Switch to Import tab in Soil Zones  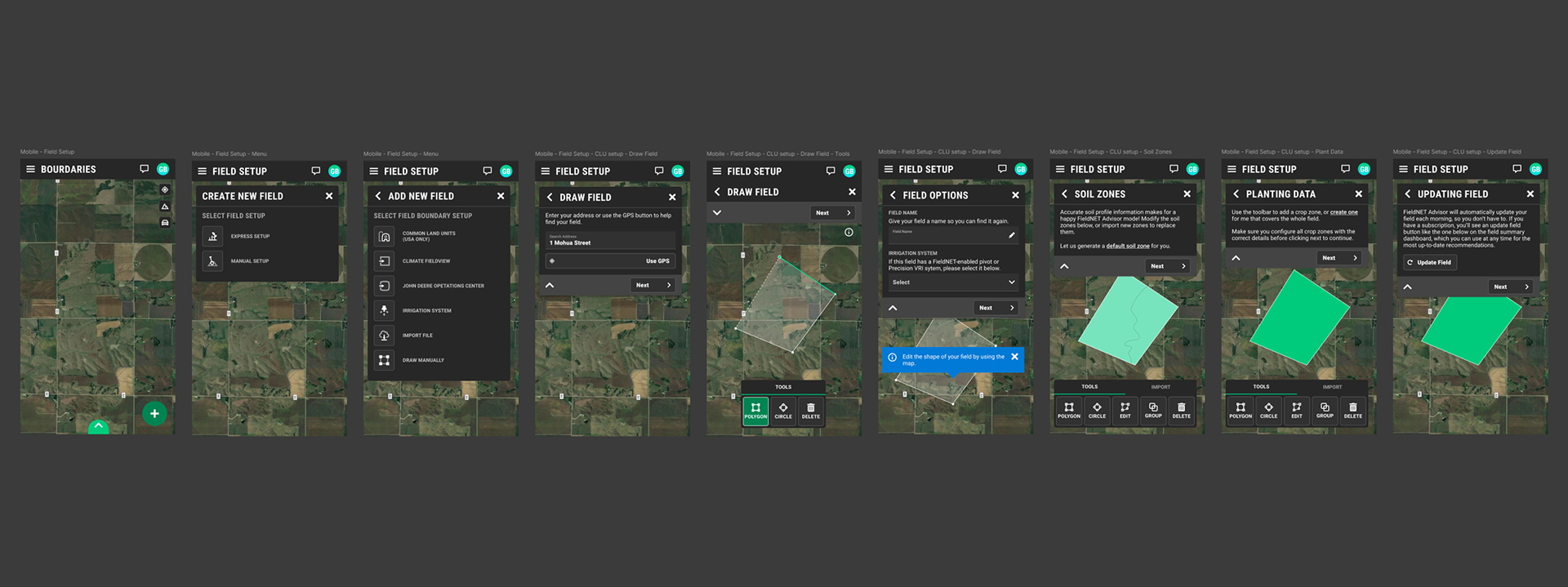[1160, 387]
